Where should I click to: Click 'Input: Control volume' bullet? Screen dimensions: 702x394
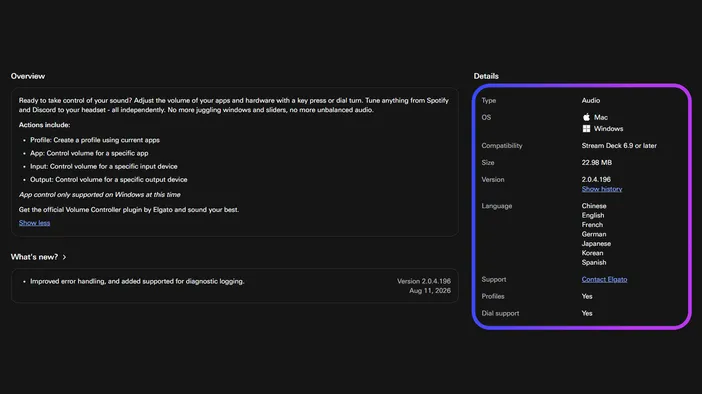(104, 167)
